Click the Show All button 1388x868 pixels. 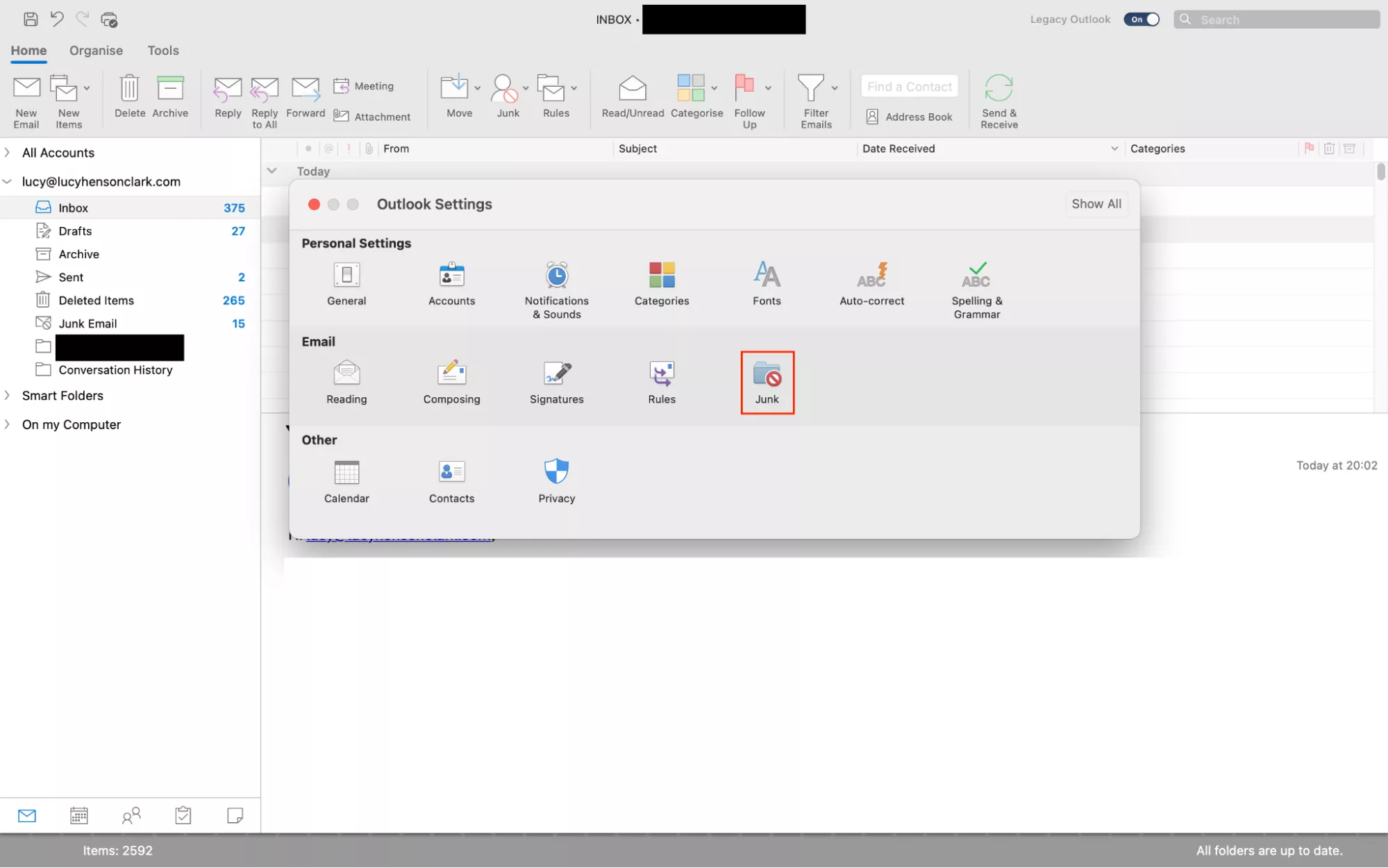1096,203
